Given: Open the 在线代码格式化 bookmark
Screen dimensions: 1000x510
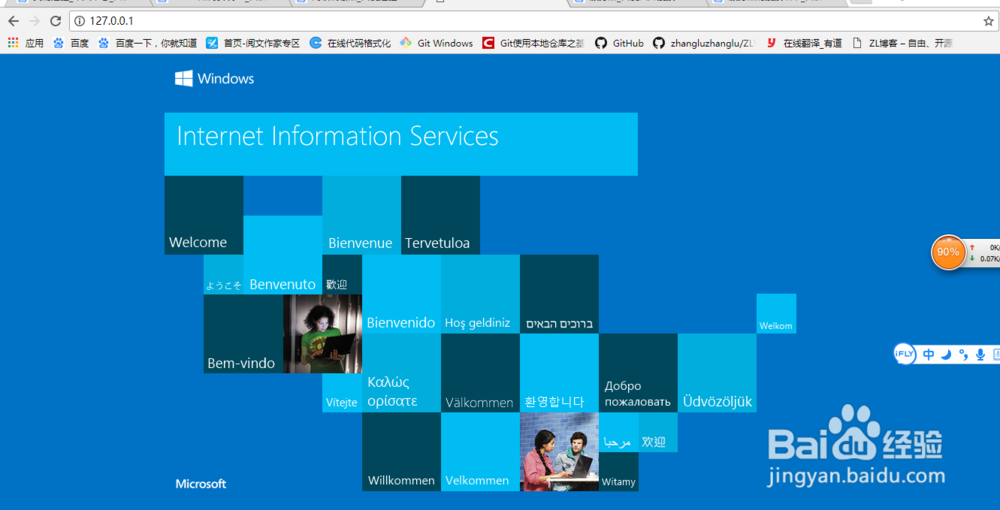Looking at the screenshot, I should 350,43.
